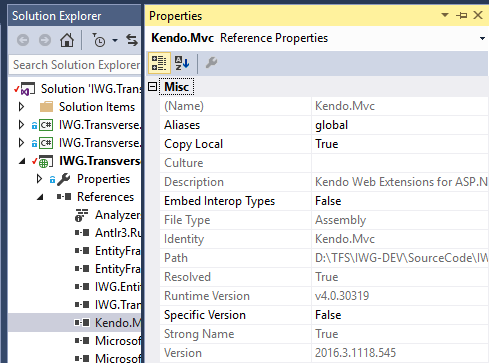Select the first Microsof reference

(118, 341)
